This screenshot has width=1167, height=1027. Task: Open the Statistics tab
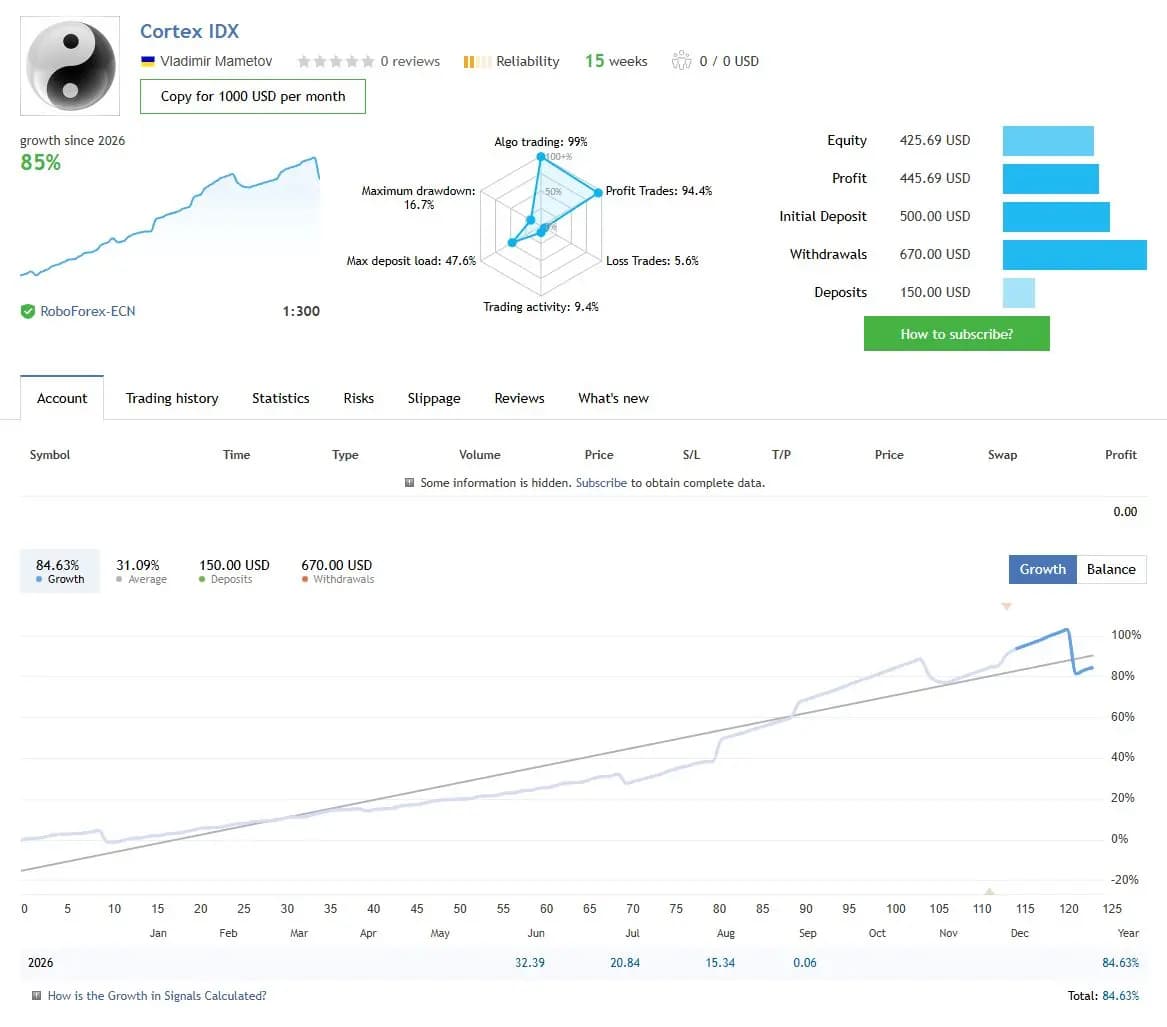point(281,398)
